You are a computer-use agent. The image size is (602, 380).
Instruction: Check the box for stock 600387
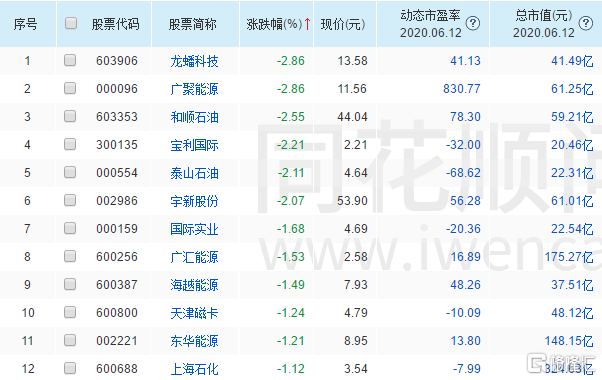(70, 284)
